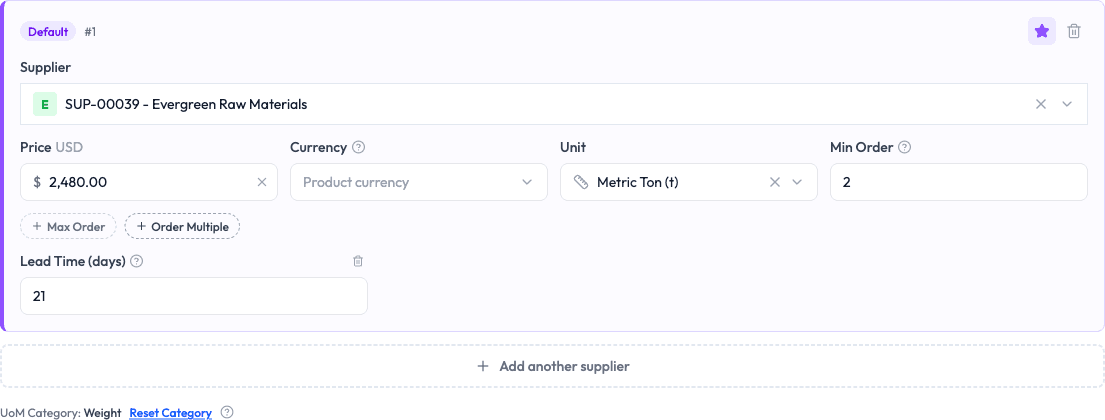Clear the Metric Ton unit selection
Image resolution: width=1105 pixels, height=420 pixels.
774,182
